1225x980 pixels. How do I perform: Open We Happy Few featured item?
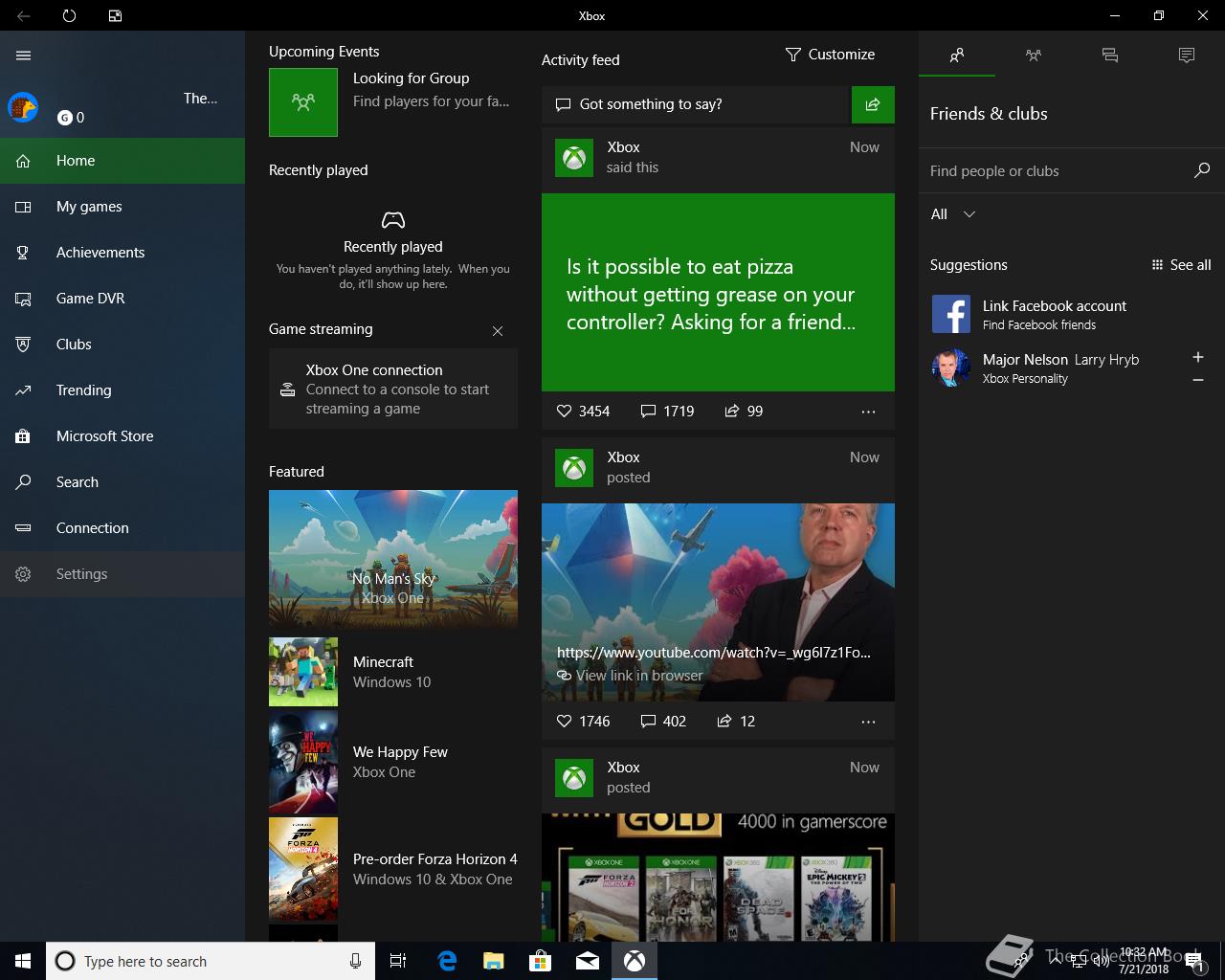coord(393,762)
